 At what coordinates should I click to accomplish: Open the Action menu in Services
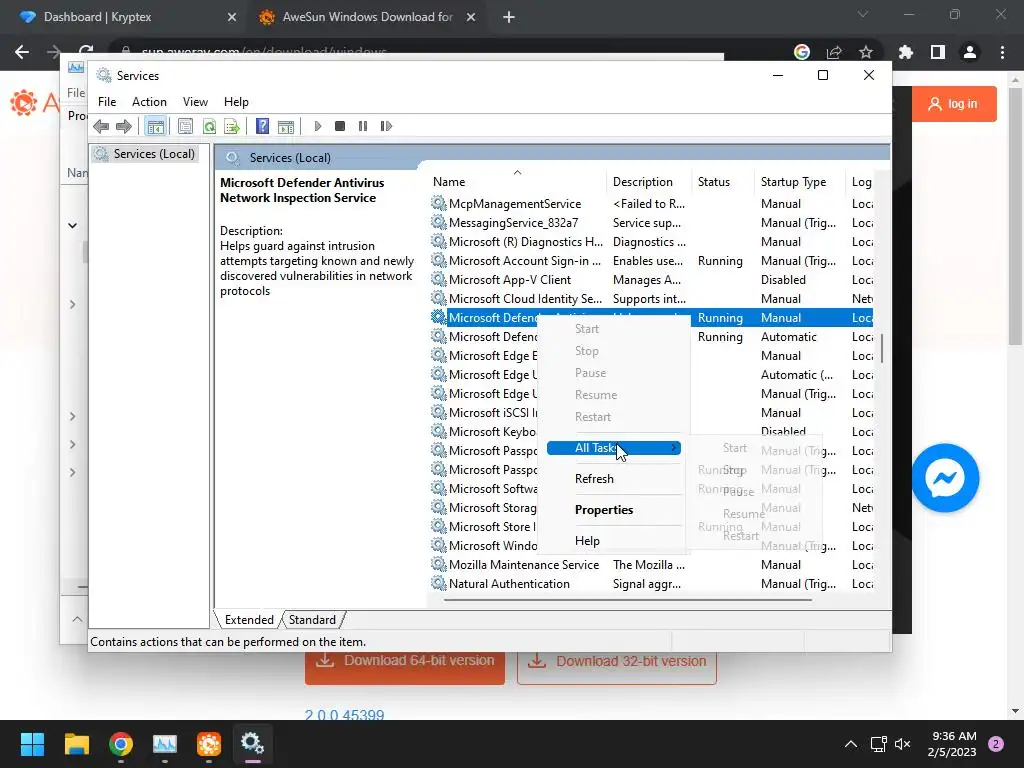pyautogui.click(x=149, y=102)
